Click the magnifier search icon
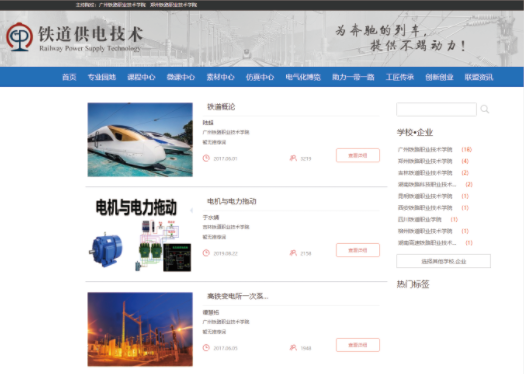This screenshot has width=524, height=374. click(x=485, y=109)
